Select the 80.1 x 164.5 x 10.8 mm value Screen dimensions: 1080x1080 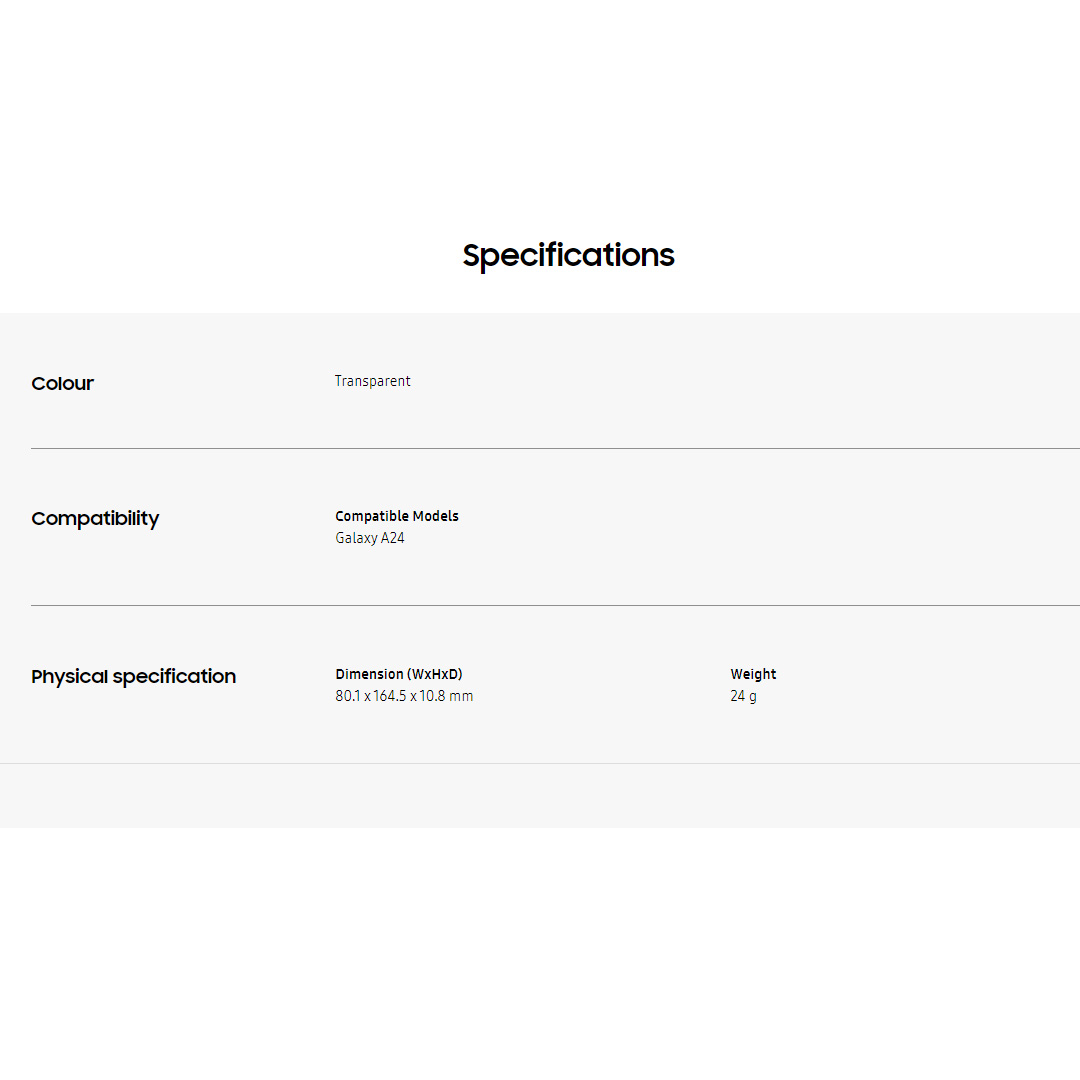coord(404,696)
